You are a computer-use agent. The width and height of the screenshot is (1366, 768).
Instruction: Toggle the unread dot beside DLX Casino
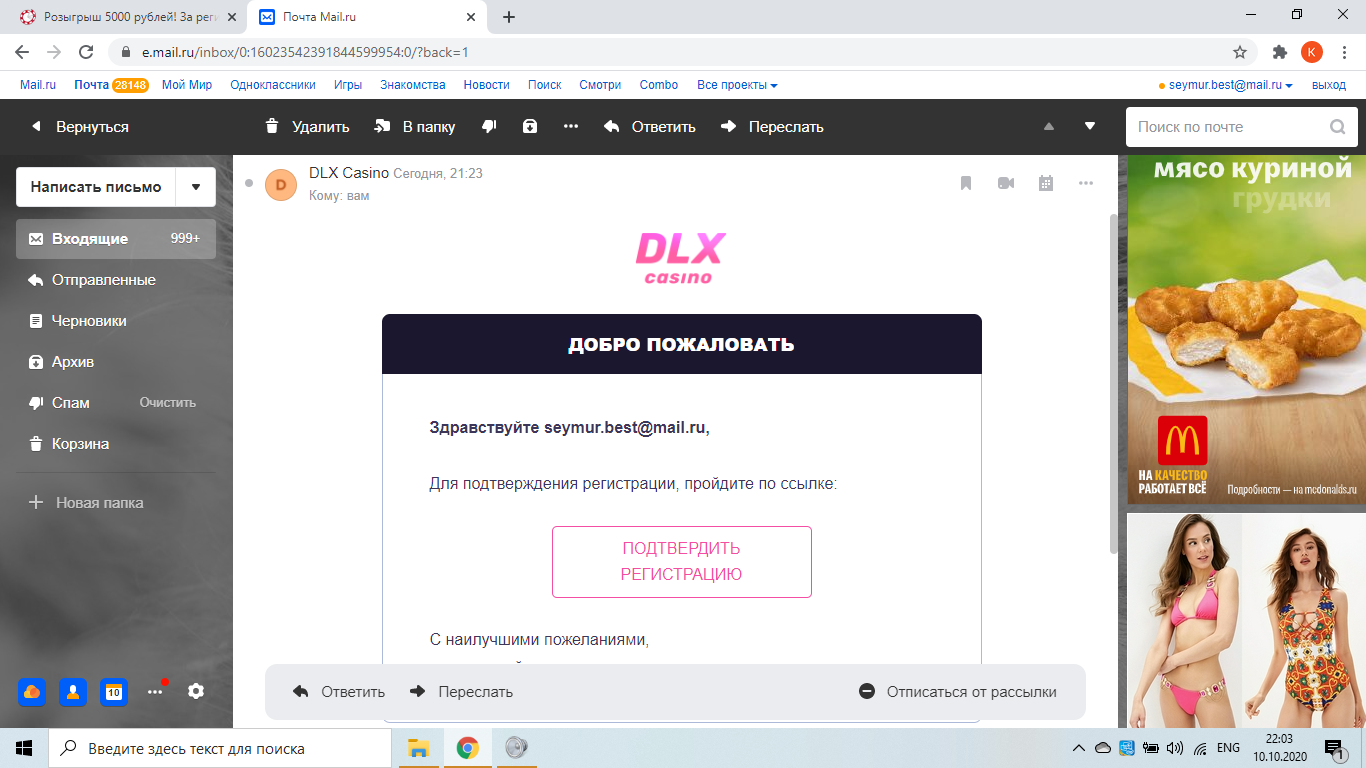[x=249, y=183]
